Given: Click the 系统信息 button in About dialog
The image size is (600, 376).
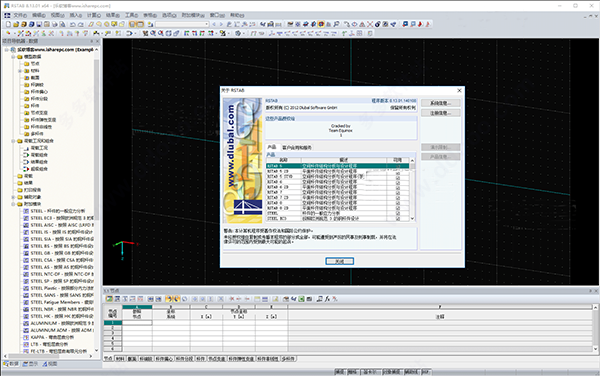Looking at the screenshot, I should [440, 103].
